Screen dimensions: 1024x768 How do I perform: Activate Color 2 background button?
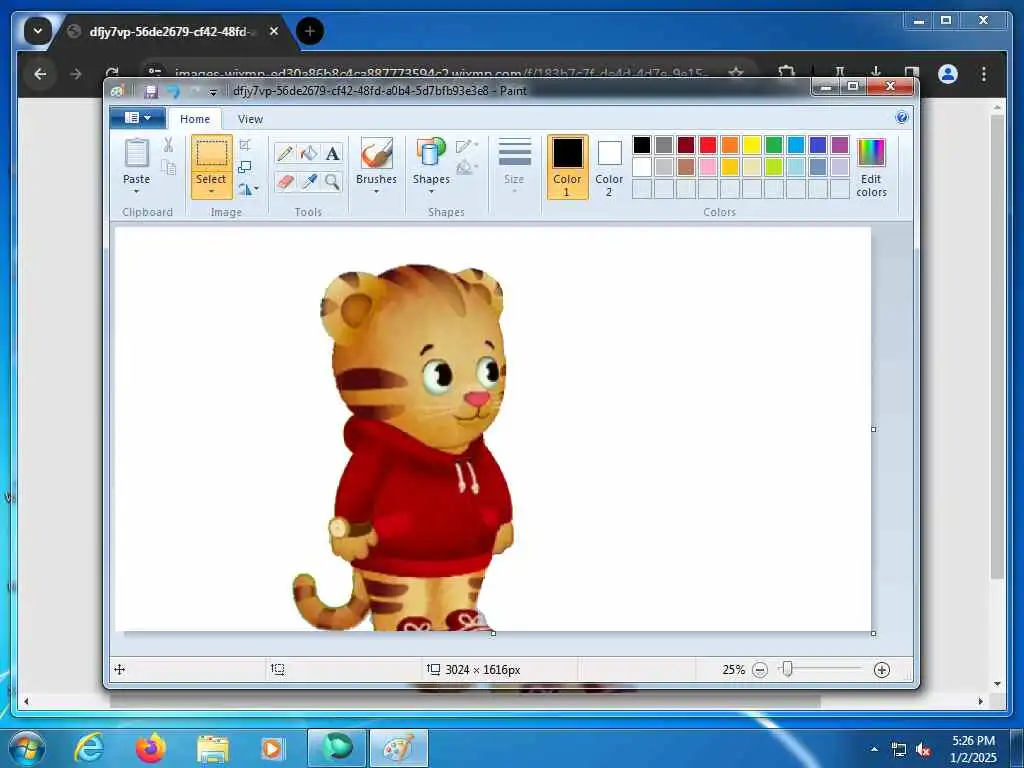point(609,167)
